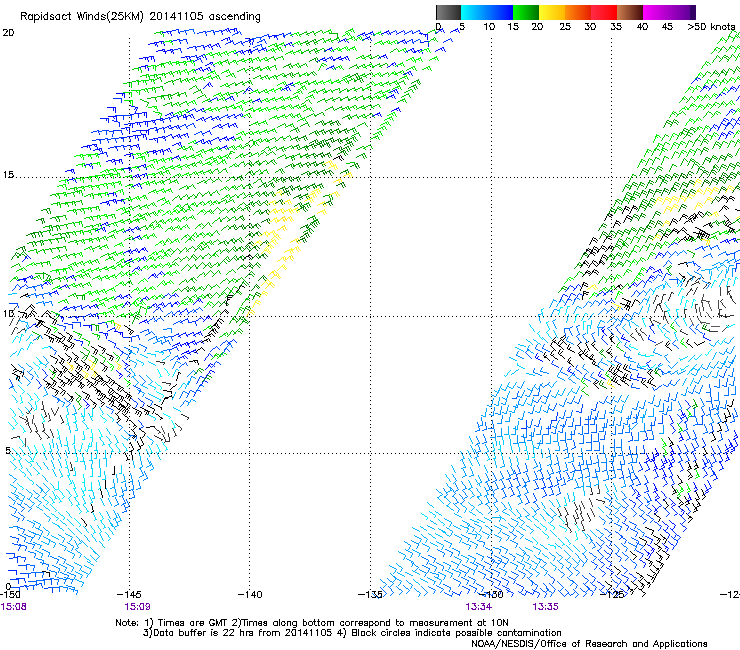This screenshot has height=650, width=740.
Task: Select the green 15-20 knots color swatch
Action: (526, 12)
